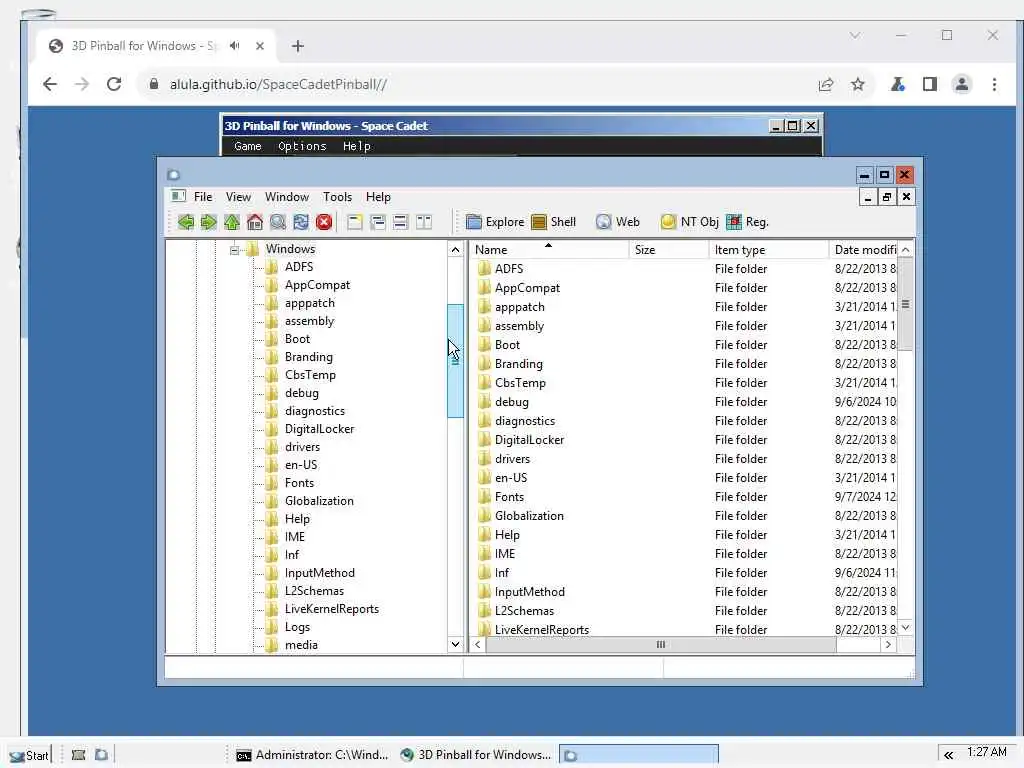Click the Branding folder icon in file list
This screenshot has width=1024, height=768.
(484, 364)
